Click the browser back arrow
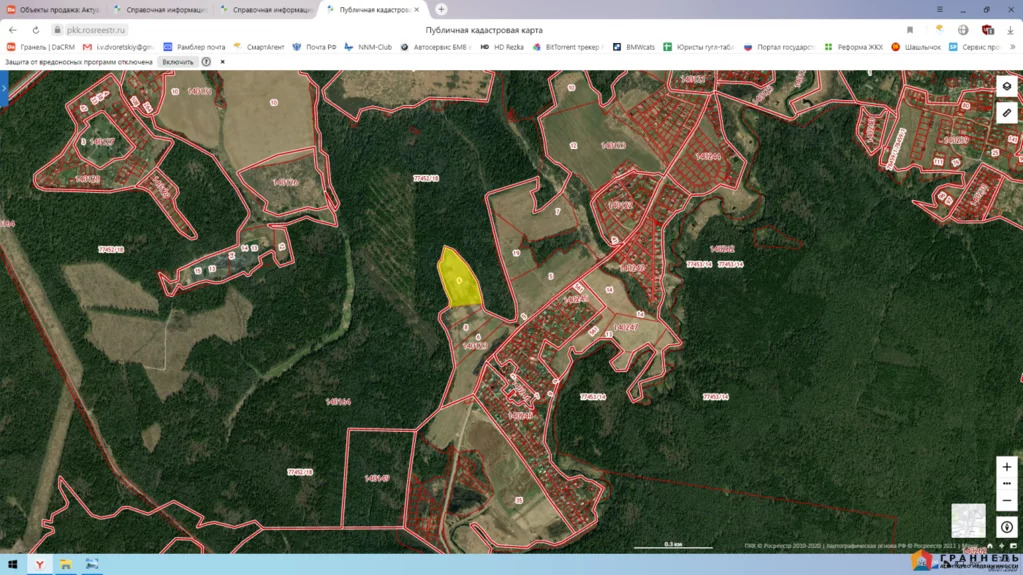1023x575 pixels. point(13,30)
